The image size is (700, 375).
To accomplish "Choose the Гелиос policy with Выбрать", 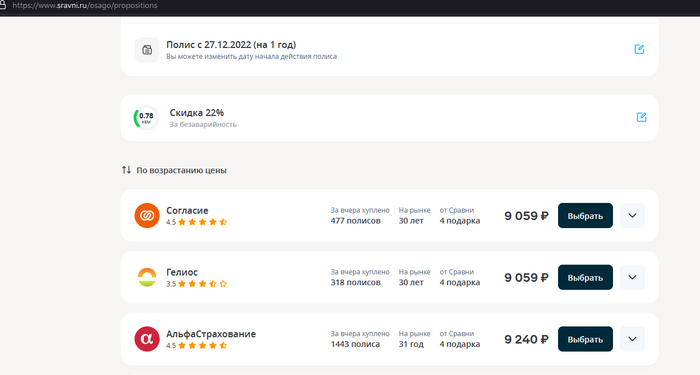I will pyautogui.click(x=585, y=277).
